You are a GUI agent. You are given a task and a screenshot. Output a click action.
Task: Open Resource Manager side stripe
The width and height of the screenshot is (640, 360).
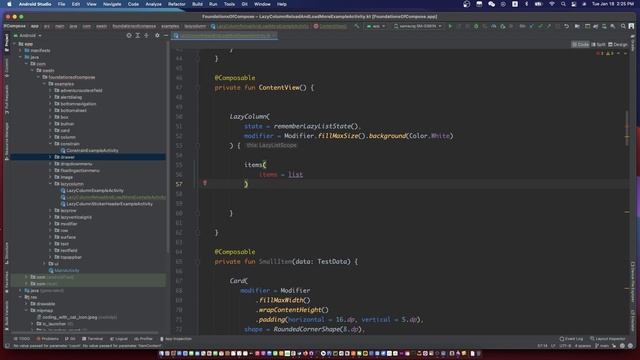coord(7,141)
